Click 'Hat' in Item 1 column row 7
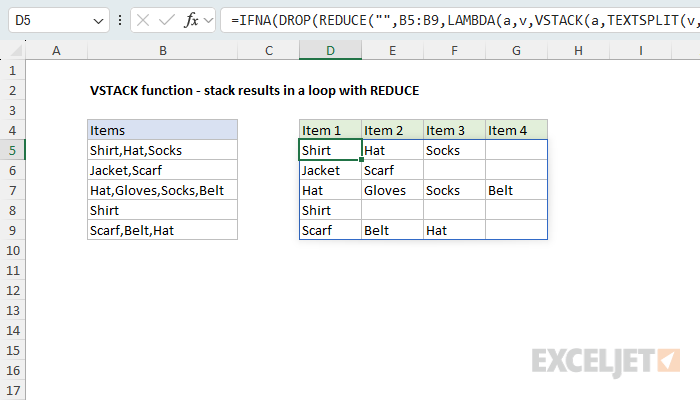Viewport: 700px width, 400px height. pyautogui.click(x=330, y=191)
